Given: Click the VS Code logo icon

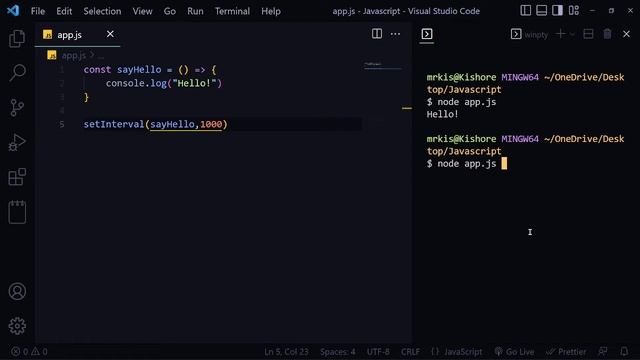Looking at the screenshot, I should (x=13, y=11).
